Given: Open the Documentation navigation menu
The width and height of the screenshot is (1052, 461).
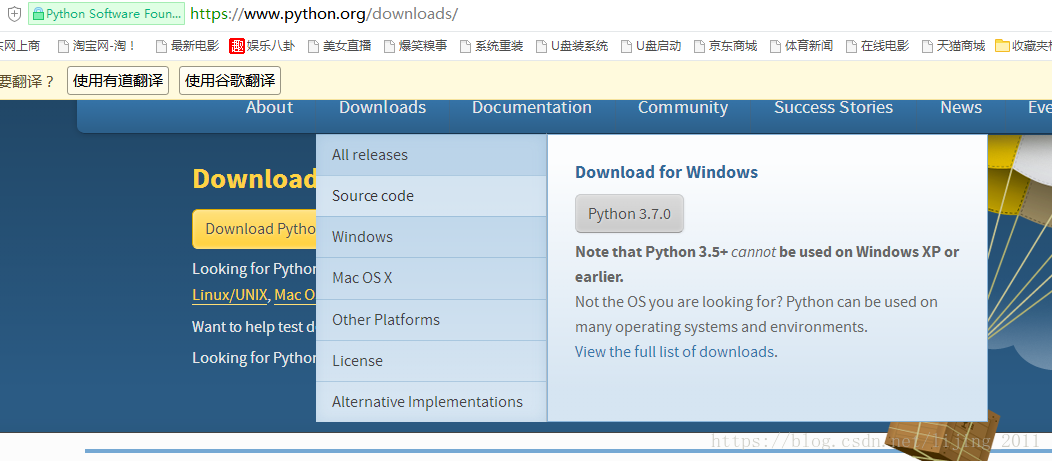Looking at the screenshot, I should [x=532, y=107].
